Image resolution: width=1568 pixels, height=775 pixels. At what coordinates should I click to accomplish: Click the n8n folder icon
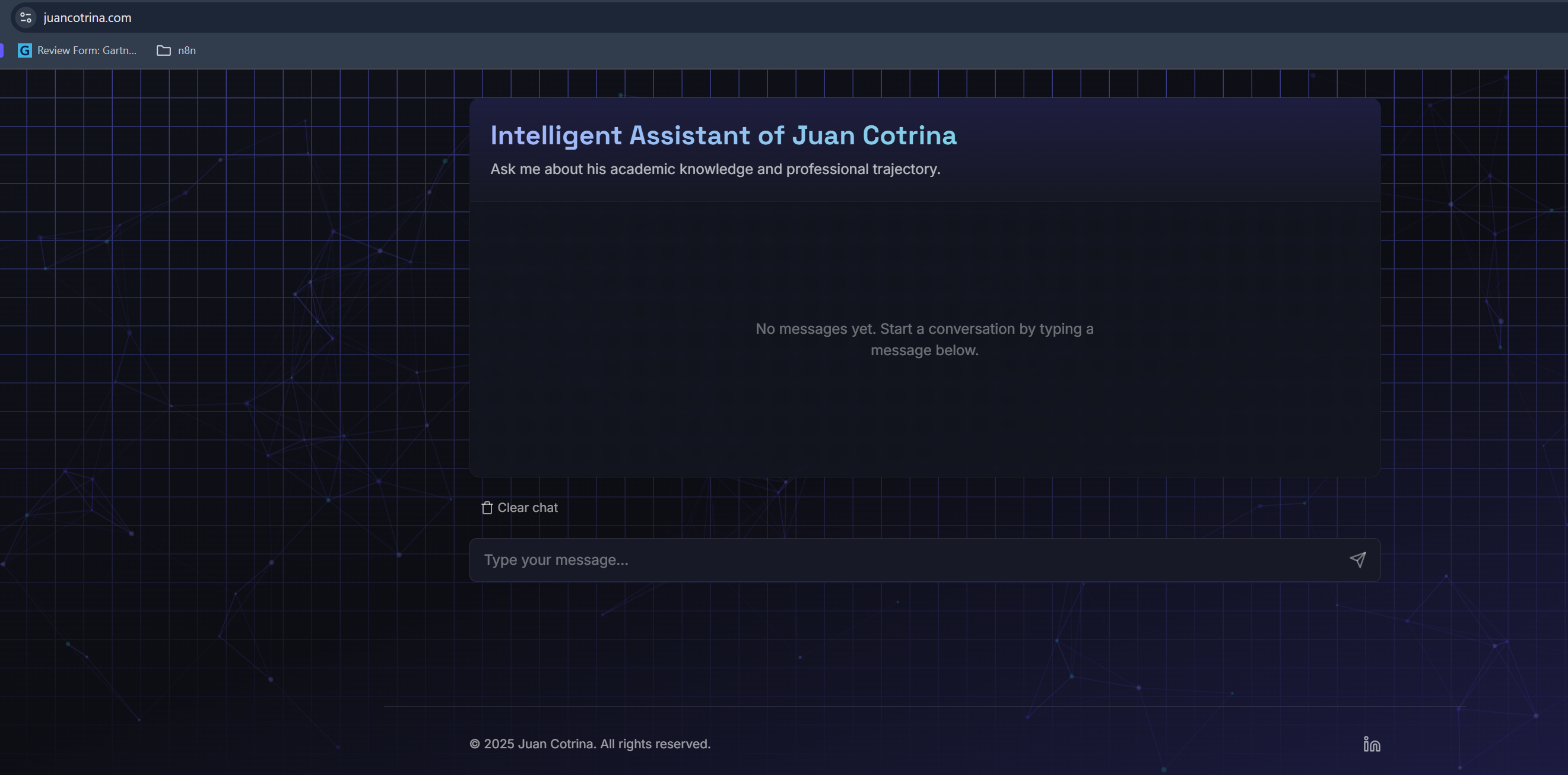coord(164,50)
